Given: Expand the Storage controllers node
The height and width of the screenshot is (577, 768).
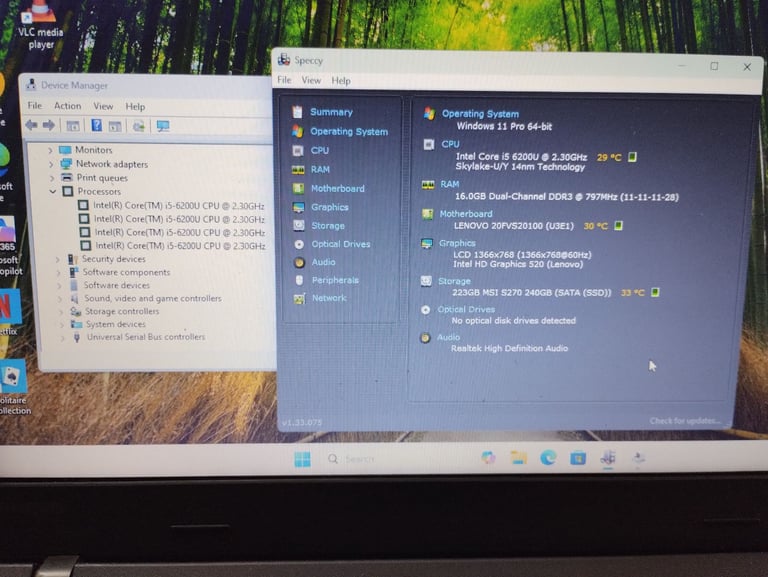Looking at the screenshot, I should click(61, 312).
